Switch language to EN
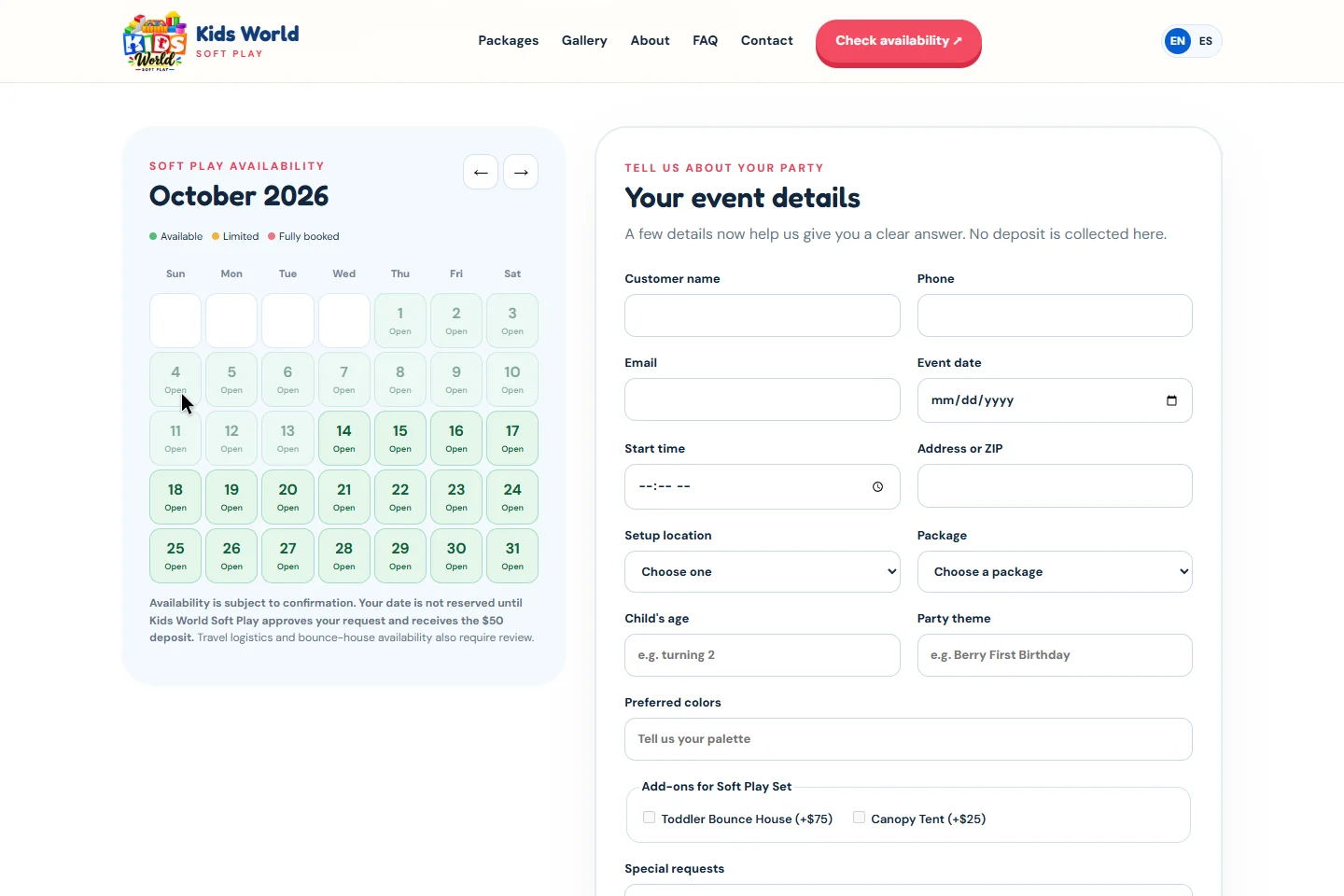This screenshot has height=896, width=1344. tap(1178, 41)
